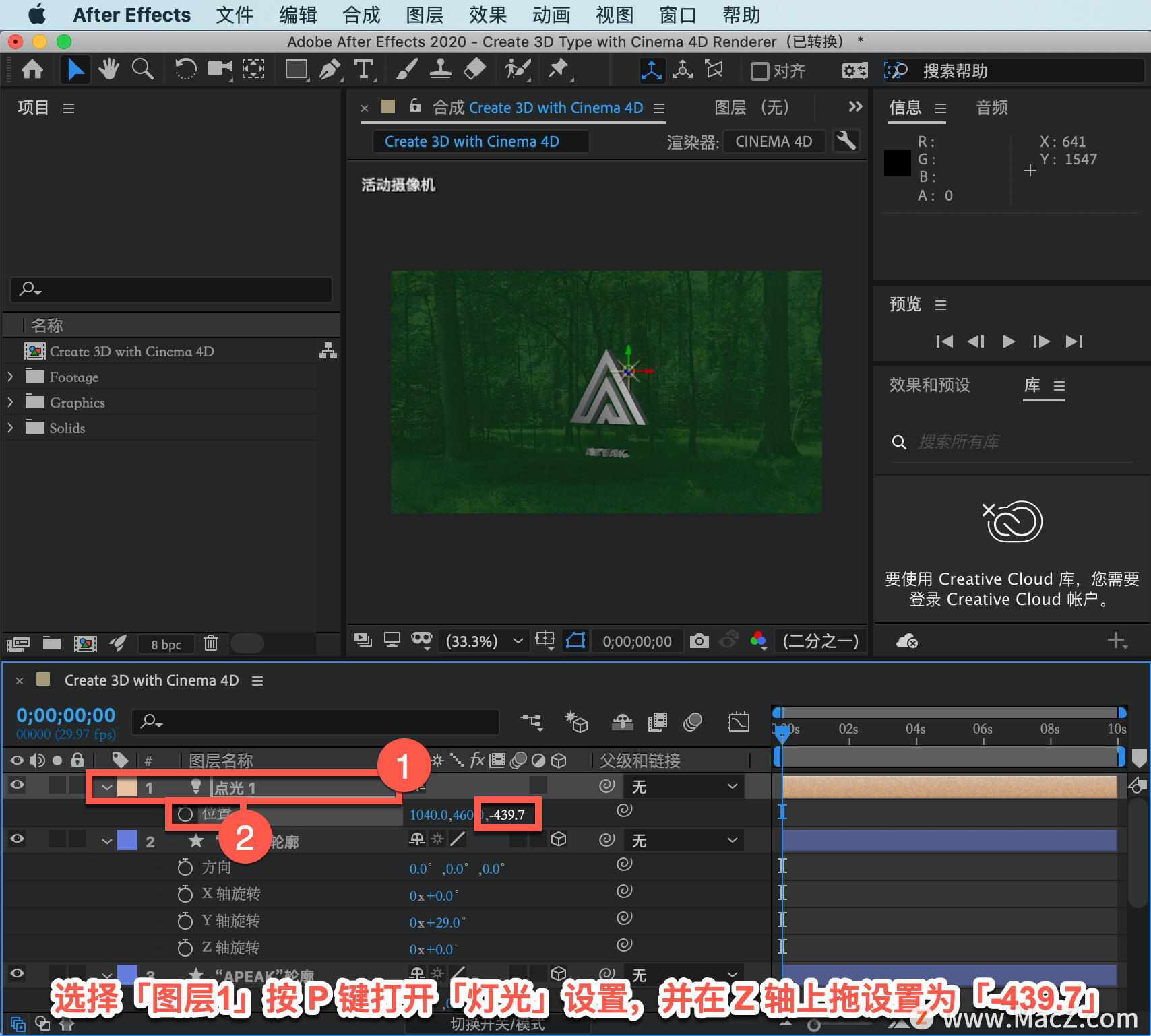Open parent dropdown for layer 2
The image size is (1151, 1036).
pyautogui.click(x=684, y=841)
